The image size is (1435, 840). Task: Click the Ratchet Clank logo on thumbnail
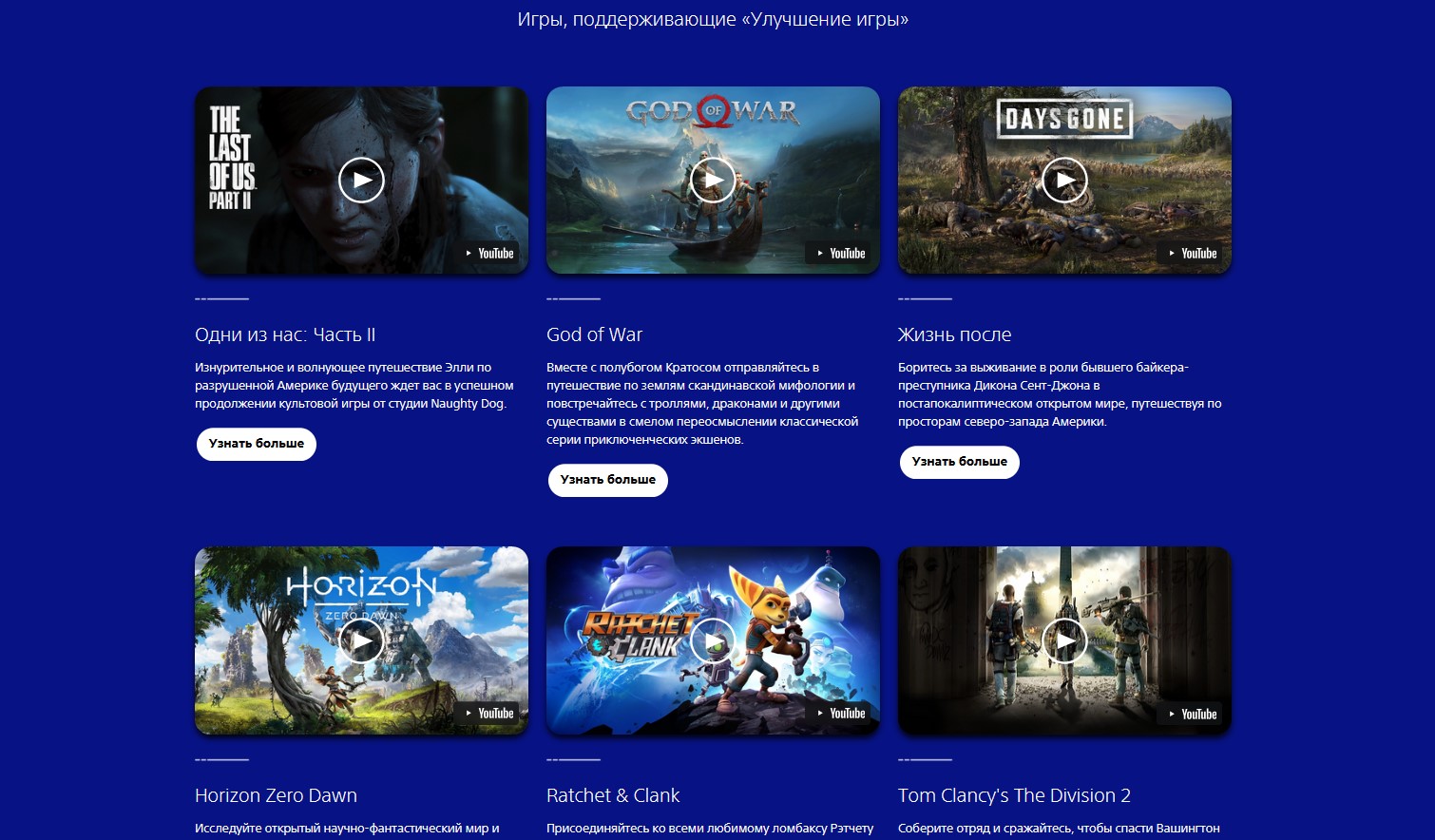[x=639, y=637]
